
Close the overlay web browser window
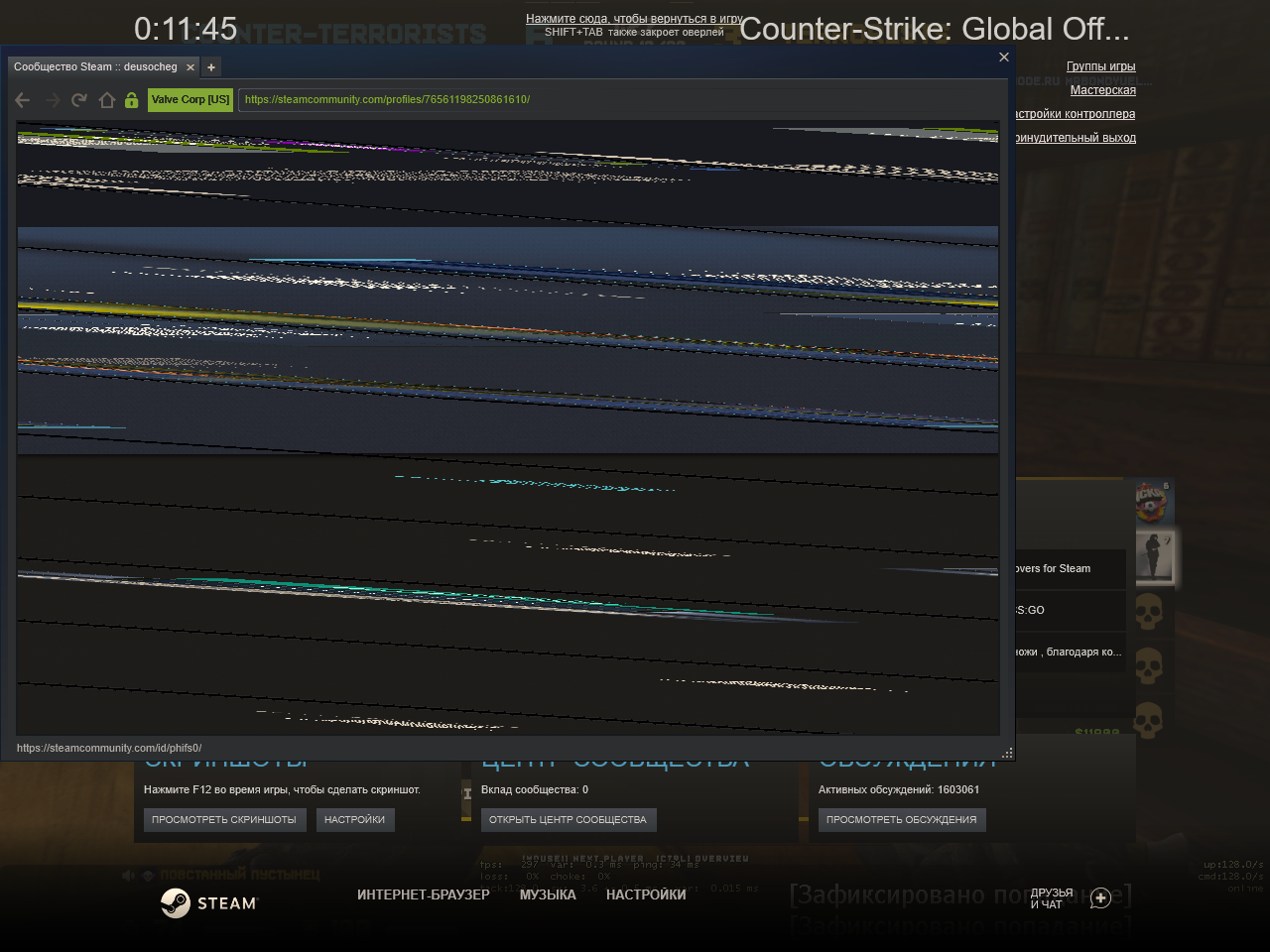[x=1004, y=57]
